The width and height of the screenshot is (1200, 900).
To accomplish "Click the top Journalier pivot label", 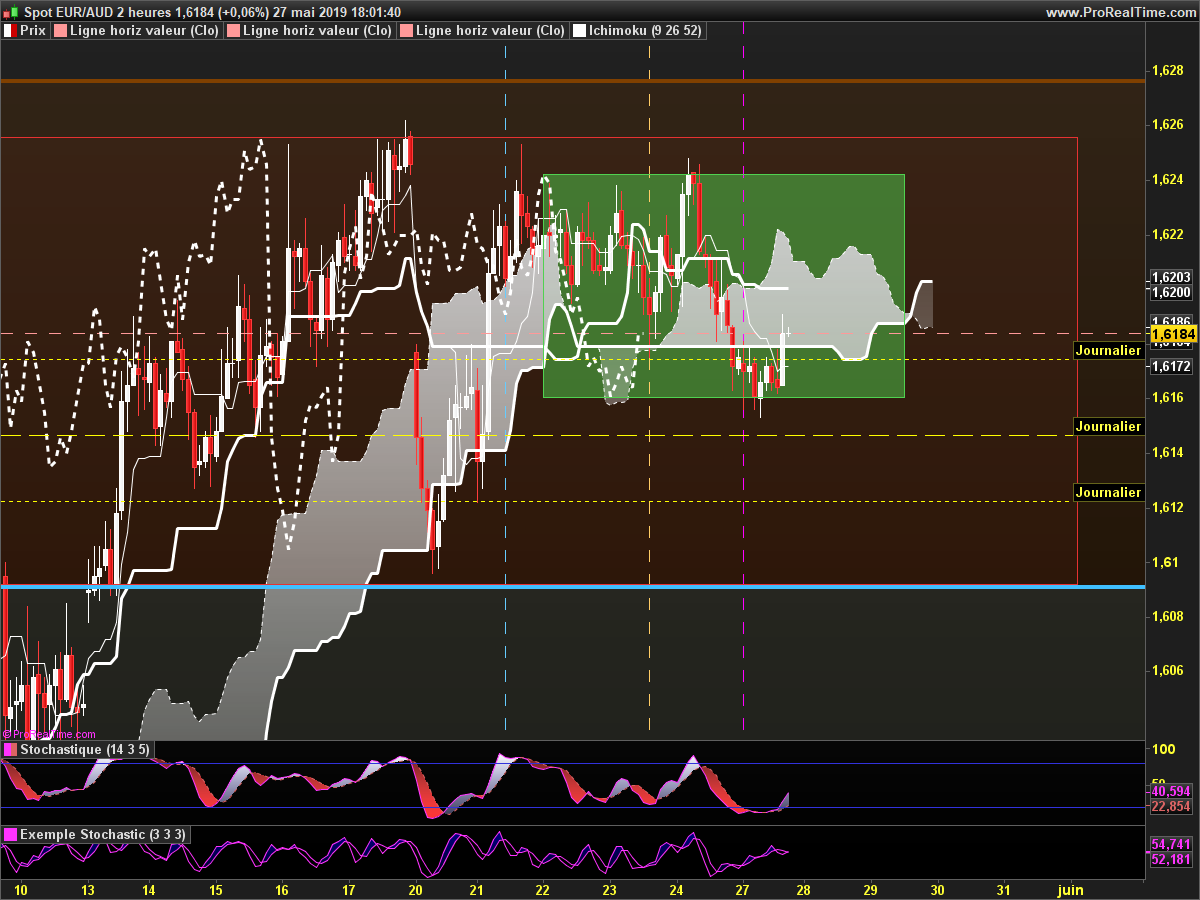I will [x=1108, y=350].
